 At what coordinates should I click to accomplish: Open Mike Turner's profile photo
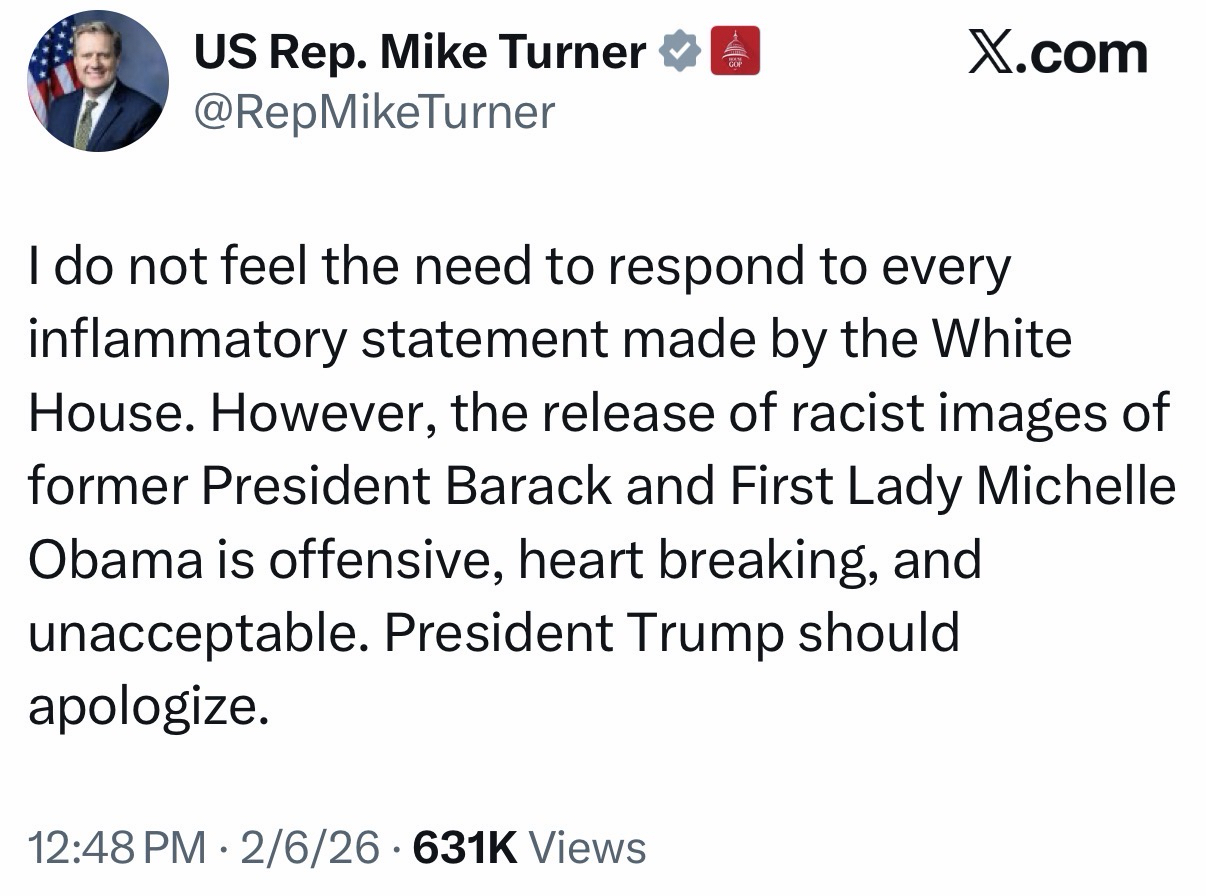pos(97,82)
